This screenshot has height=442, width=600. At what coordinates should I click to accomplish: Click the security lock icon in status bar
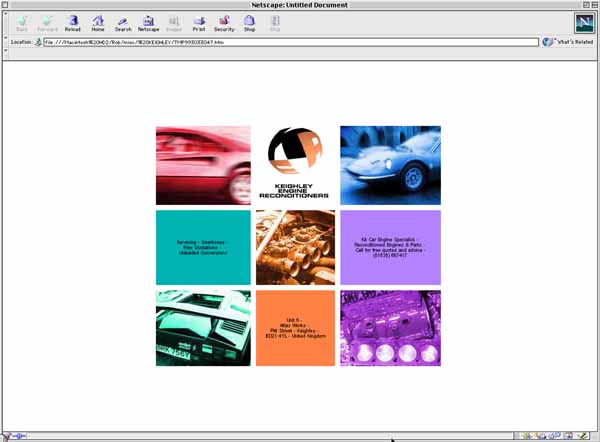(x=6, y=435)
